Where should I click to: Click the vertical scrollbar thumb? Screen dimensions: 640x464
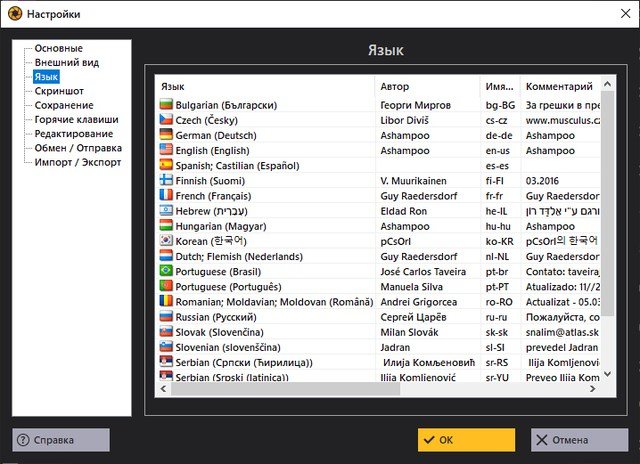click(607, 203)
